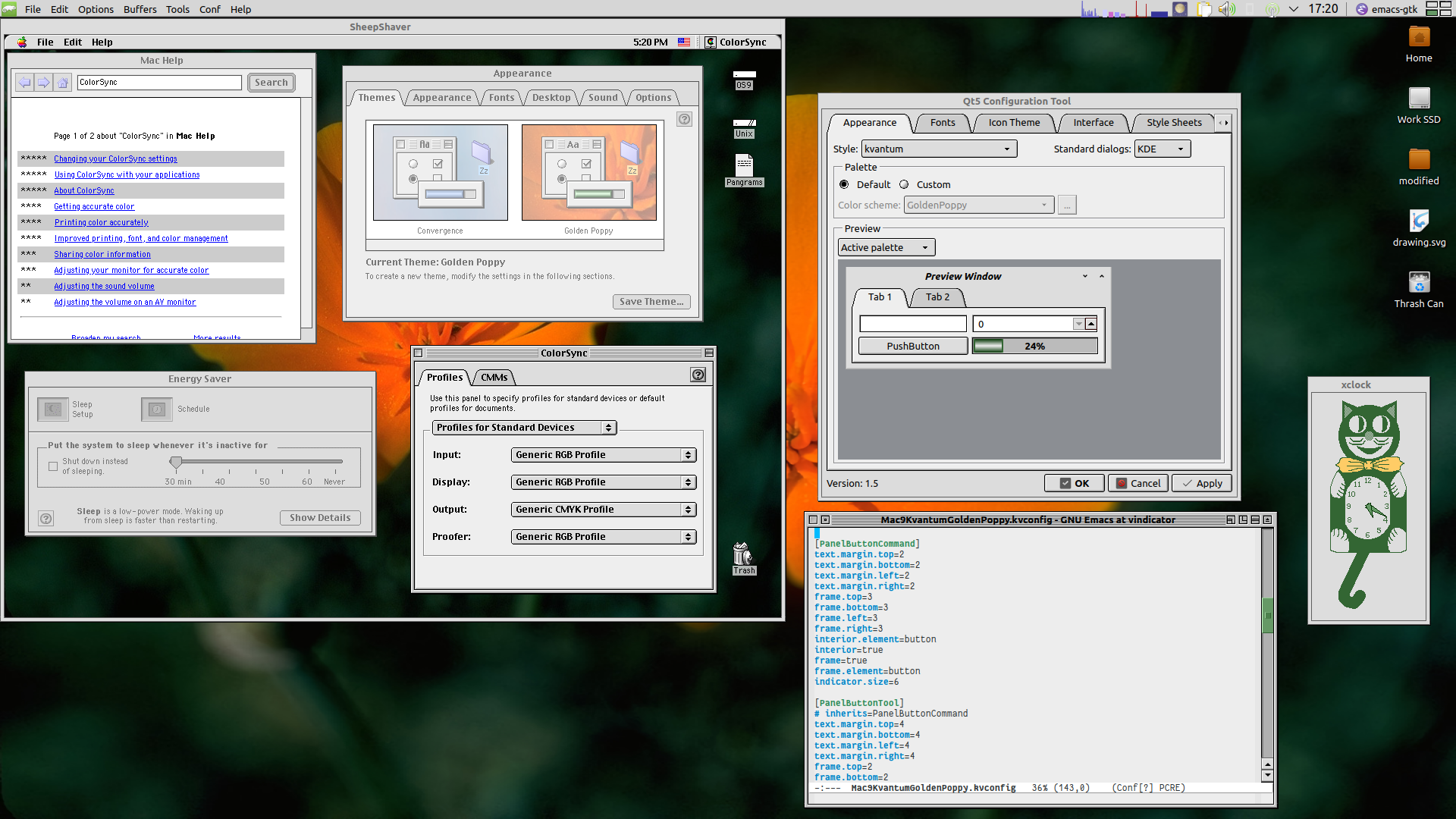Click the 24% progress bar in preview

(1034, 346)
